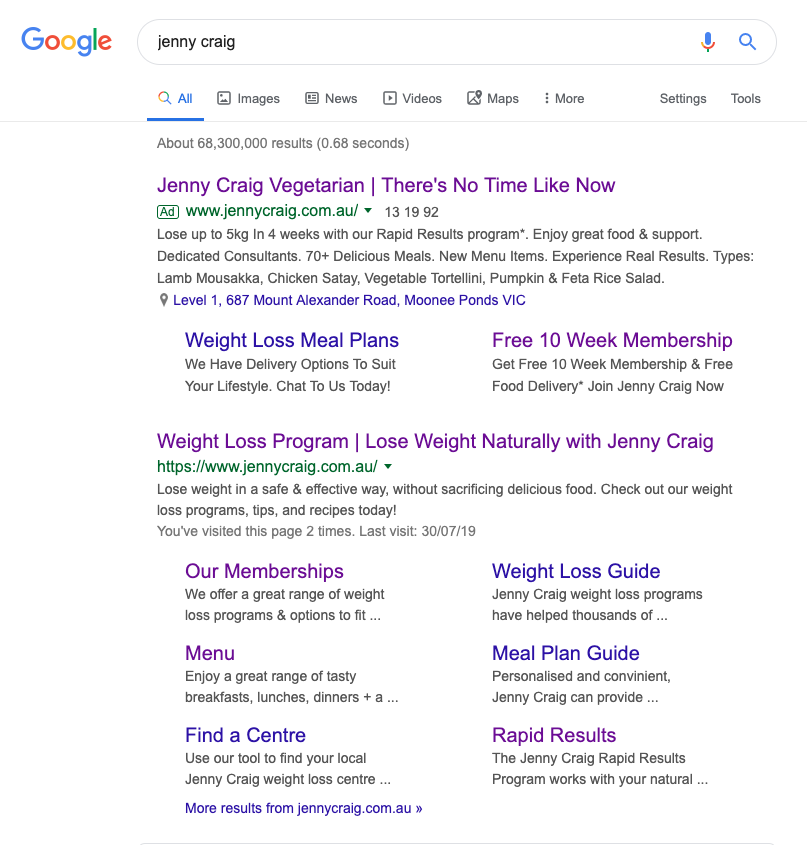Click the green Ad badge
Screen dimensions: 807x845
click(x=168, y=212)
